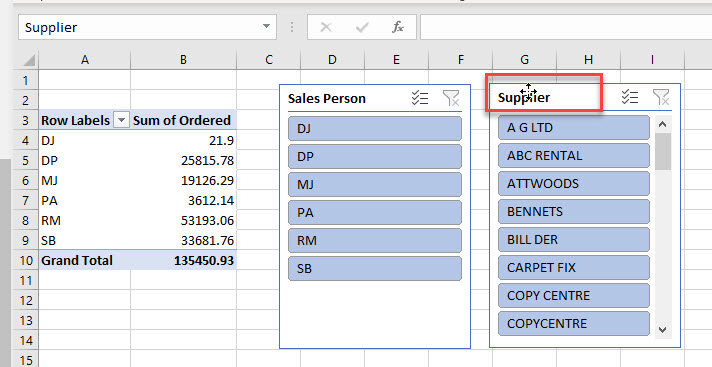The image size is (712, 367).
Task: Open the Row Labels filter dropdown
Action: [121, 120]
